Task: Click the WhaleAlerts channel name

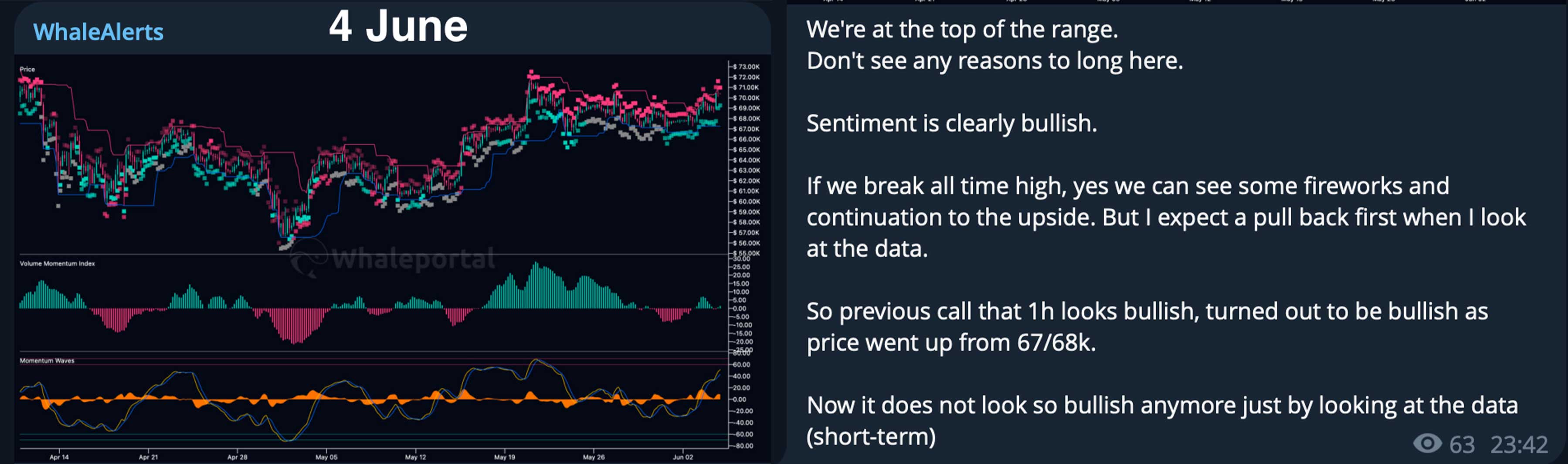Action: [98, 32]
